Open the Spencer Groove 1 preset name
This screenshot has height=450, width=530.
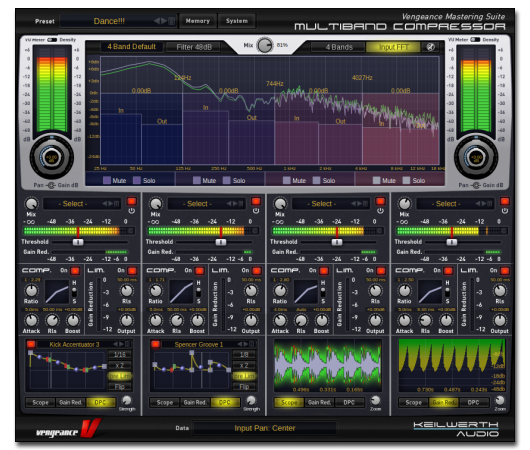(x=199, y=345)
